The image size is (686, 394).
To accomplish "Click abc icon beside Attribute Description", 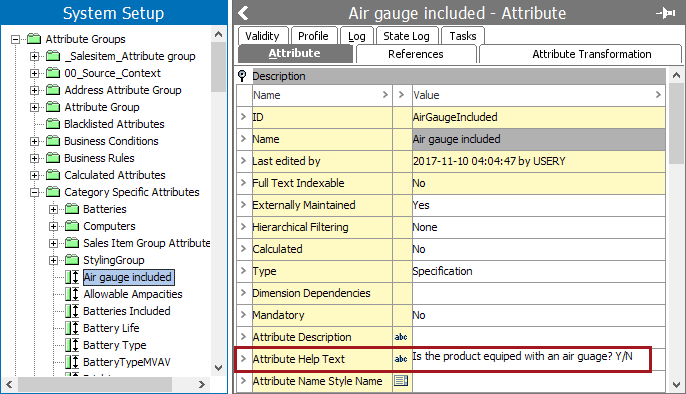I will 401,337.
